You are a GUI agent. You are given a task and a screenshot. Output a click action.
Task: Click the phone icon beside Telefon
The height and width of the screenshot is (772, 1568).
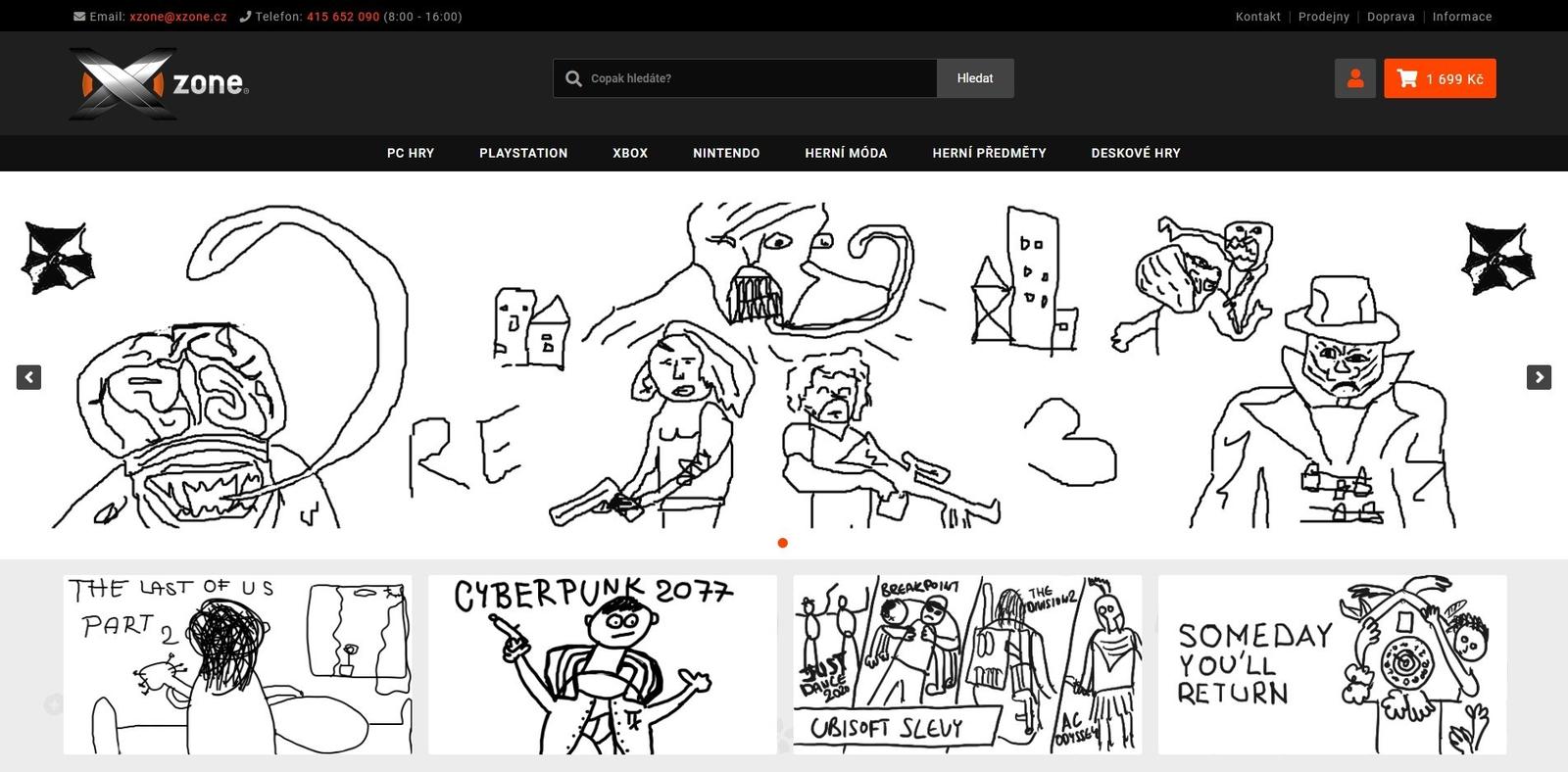(245, 17)
